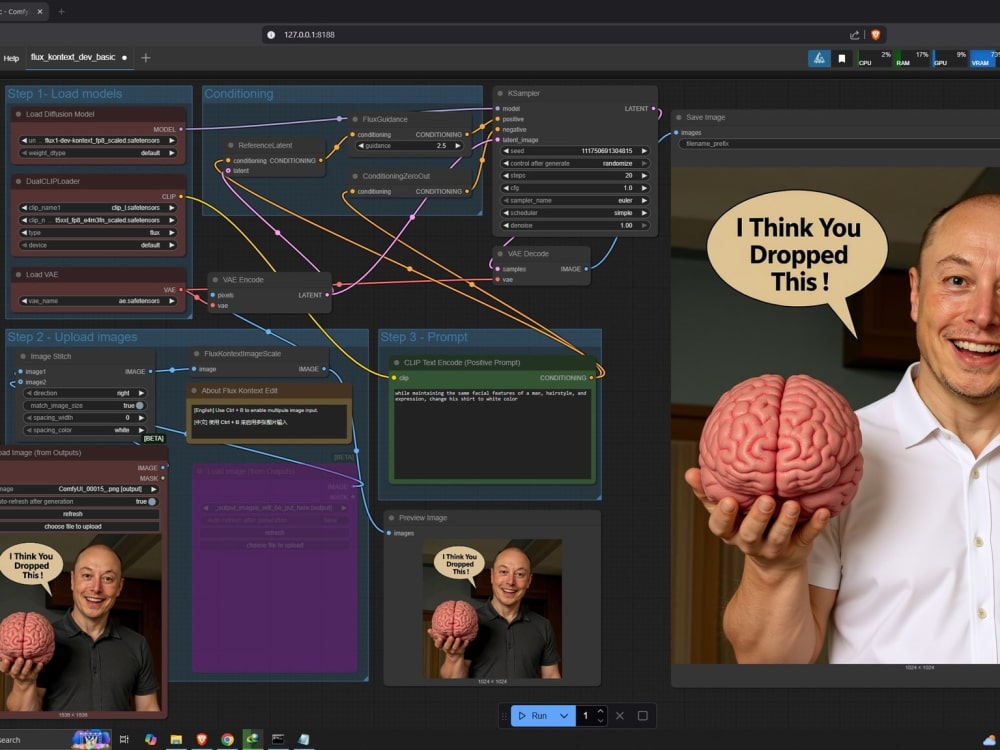The image size is (1000, 750).
Task: Open Google Chrome from the taskbar
Action: point(227,739)
